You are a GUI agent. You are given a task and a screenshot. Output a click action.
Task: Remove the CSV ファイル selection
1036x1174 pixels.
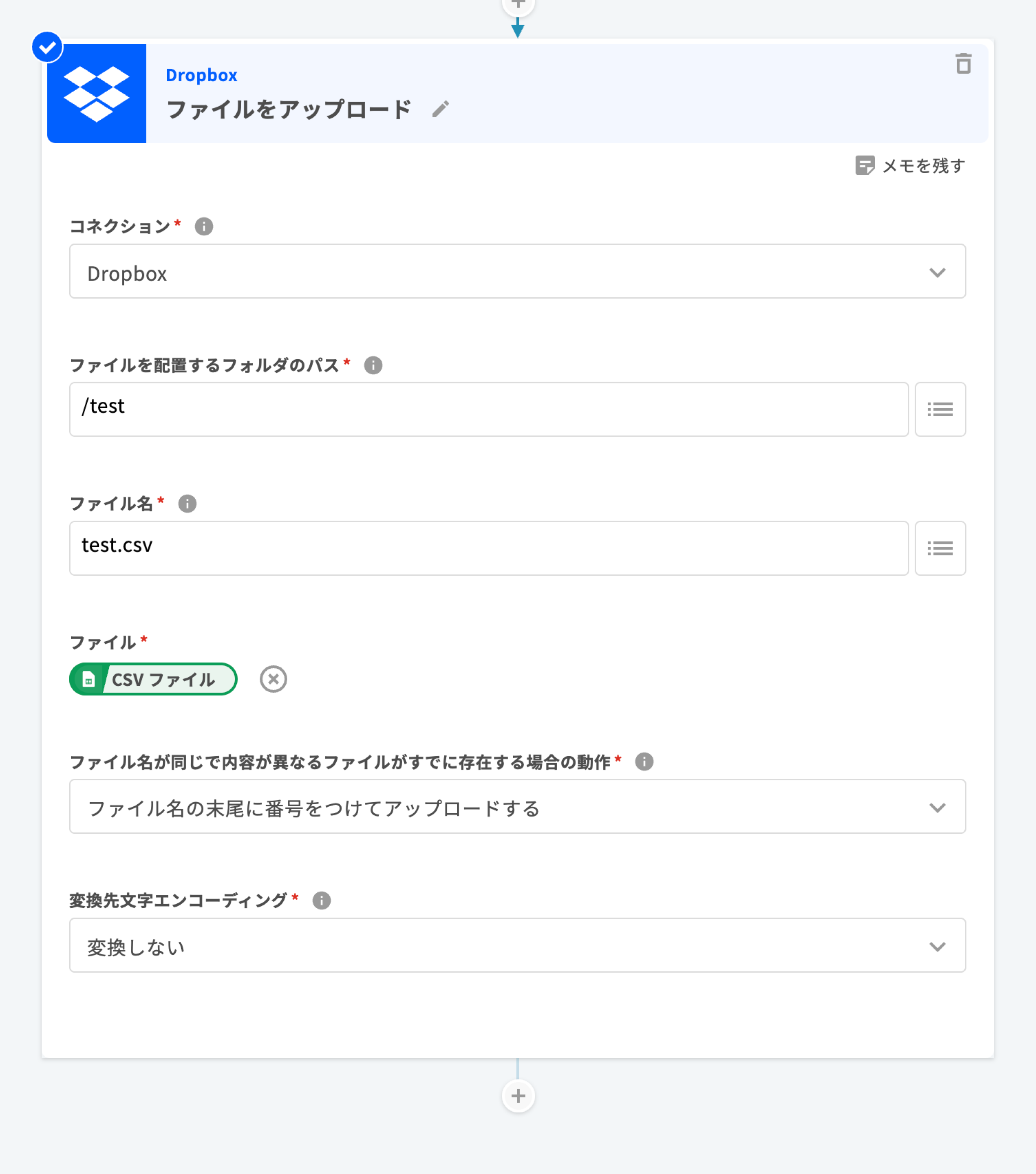click(273, 680)
